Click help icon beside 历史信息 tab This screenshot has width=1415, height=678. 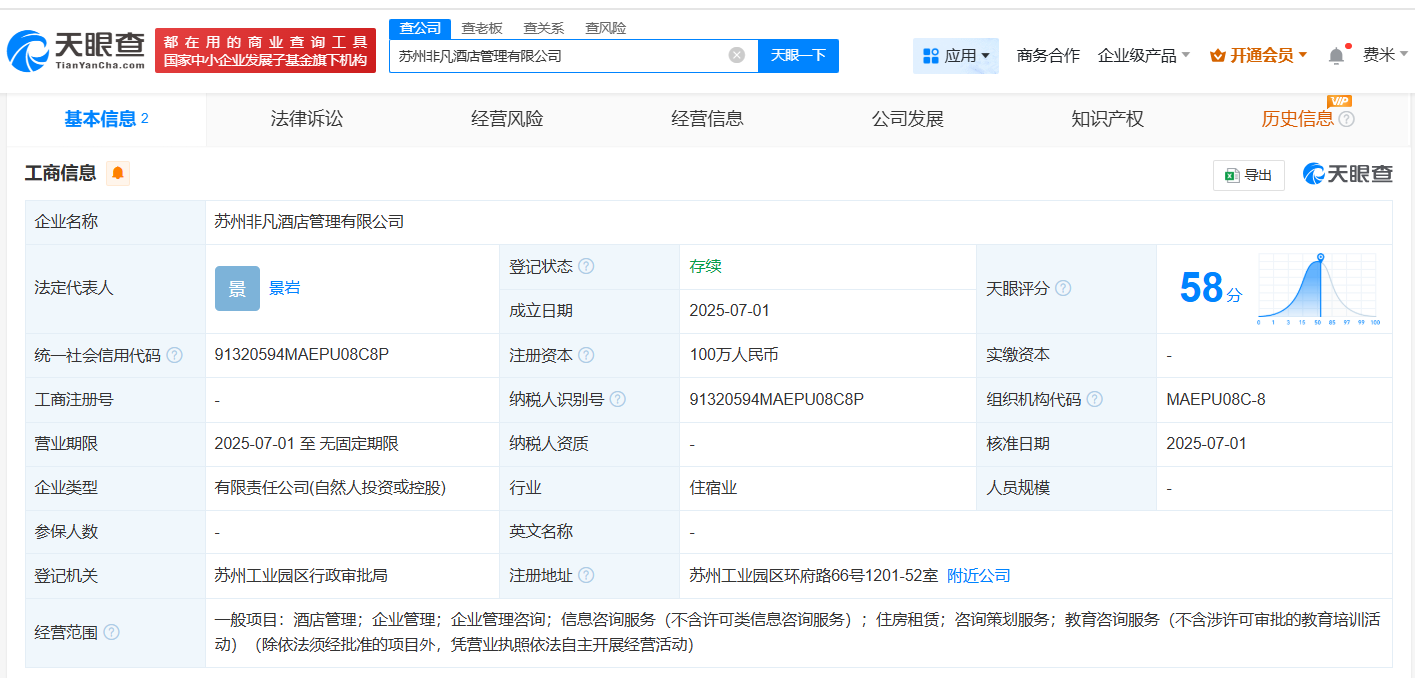click(1347, 120)
